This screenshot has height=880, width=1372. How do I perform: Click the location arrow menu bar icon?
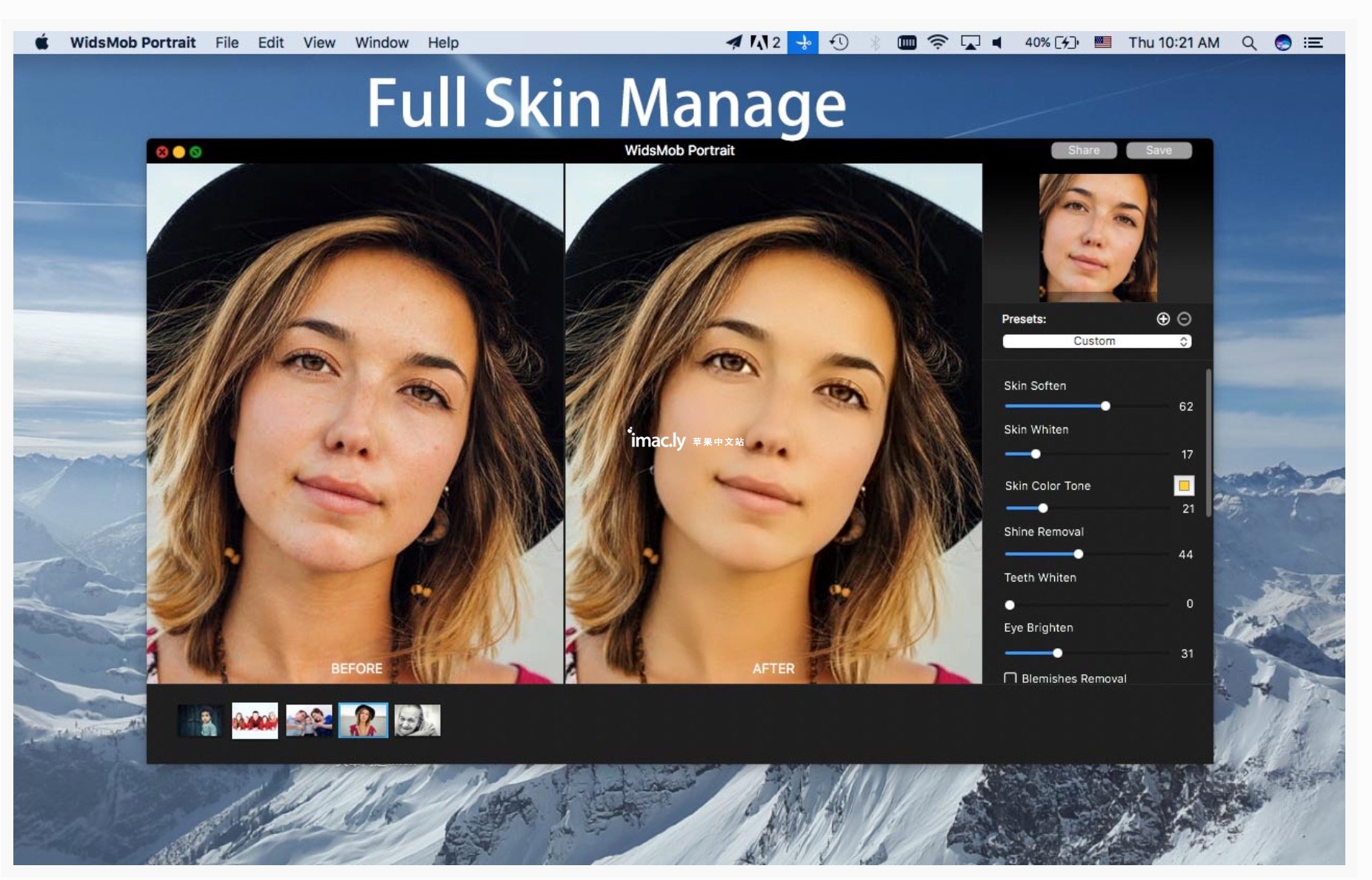[x=733, y=42]
